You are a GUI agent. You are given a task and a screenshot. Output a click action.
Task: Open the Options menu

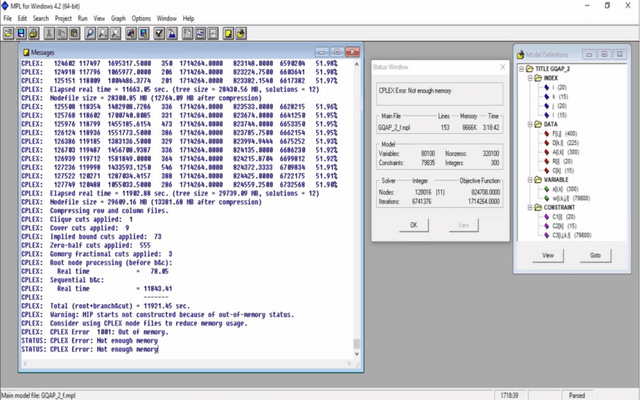point(142,18)
